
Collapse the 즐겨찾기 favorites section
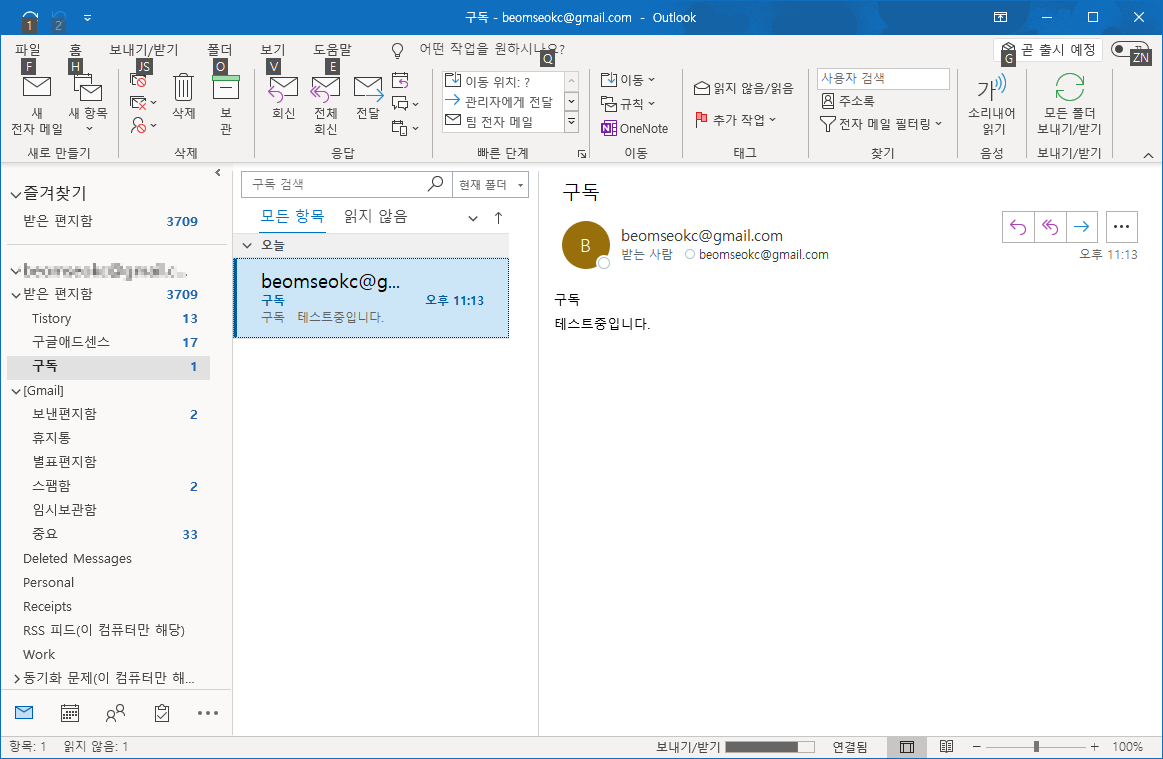tap(15, 194)
